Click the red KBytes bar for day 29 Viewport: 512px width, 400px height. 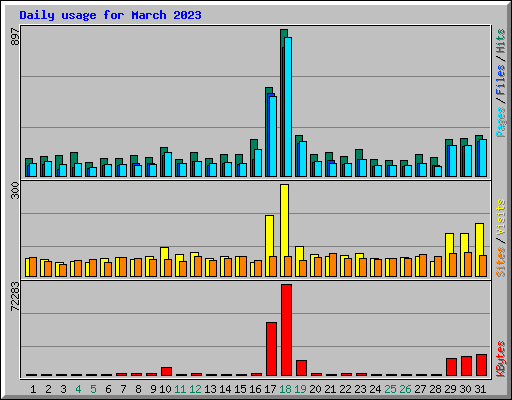(x=451, y=367)
